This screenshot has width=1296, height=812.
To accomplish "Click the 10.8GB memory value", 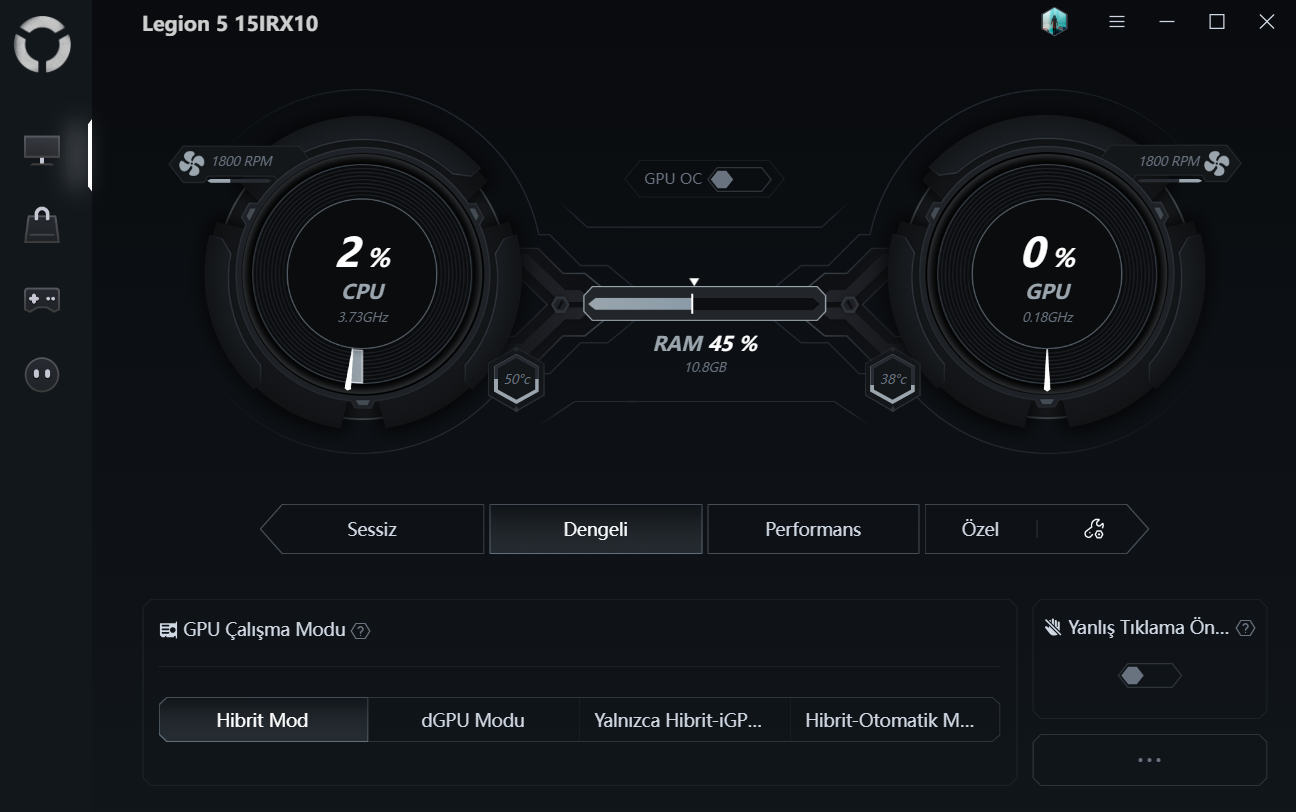I will (705, 368).
